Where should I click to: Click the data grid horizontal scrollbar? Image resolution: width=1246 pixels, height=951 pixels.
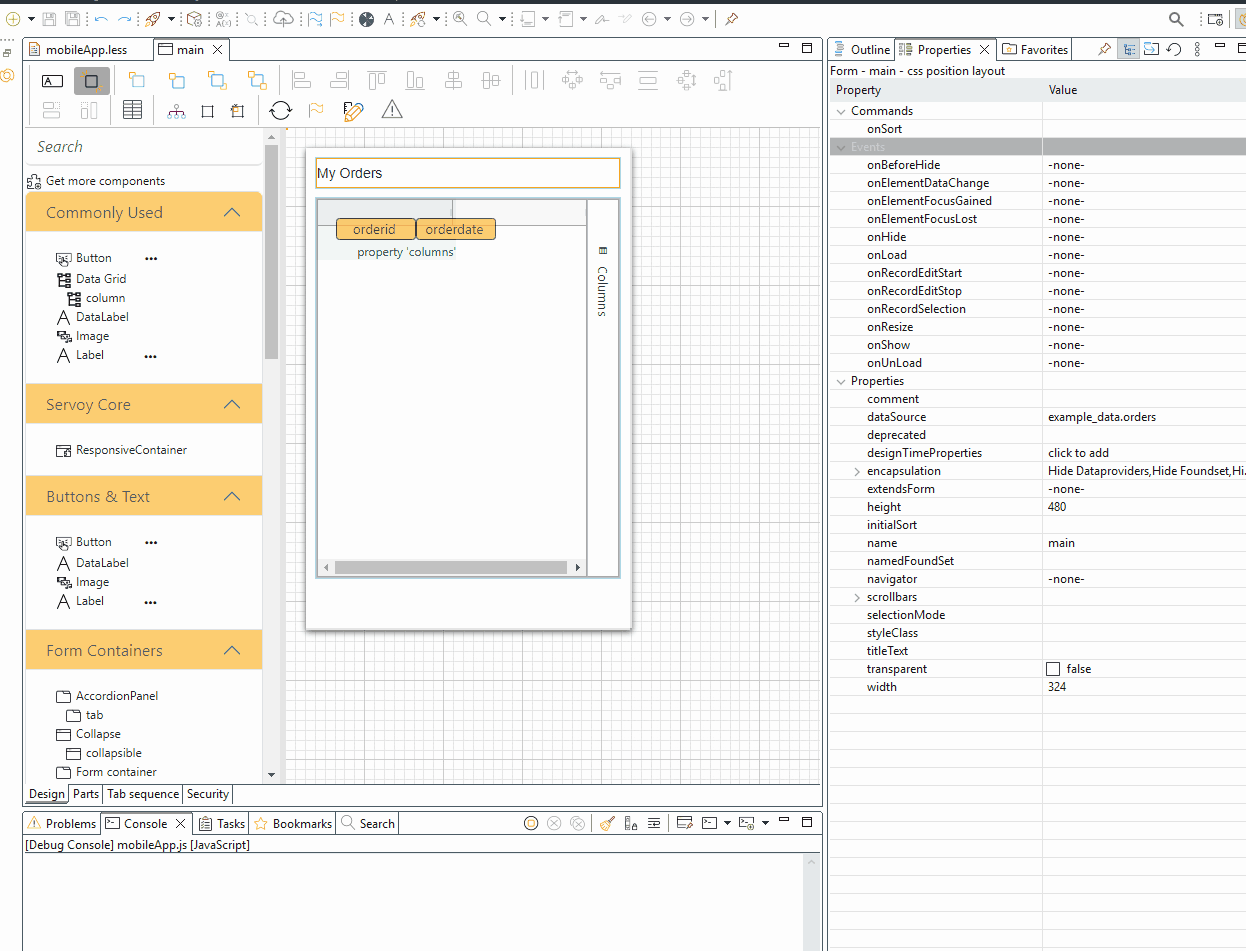(x=450, y=567)
